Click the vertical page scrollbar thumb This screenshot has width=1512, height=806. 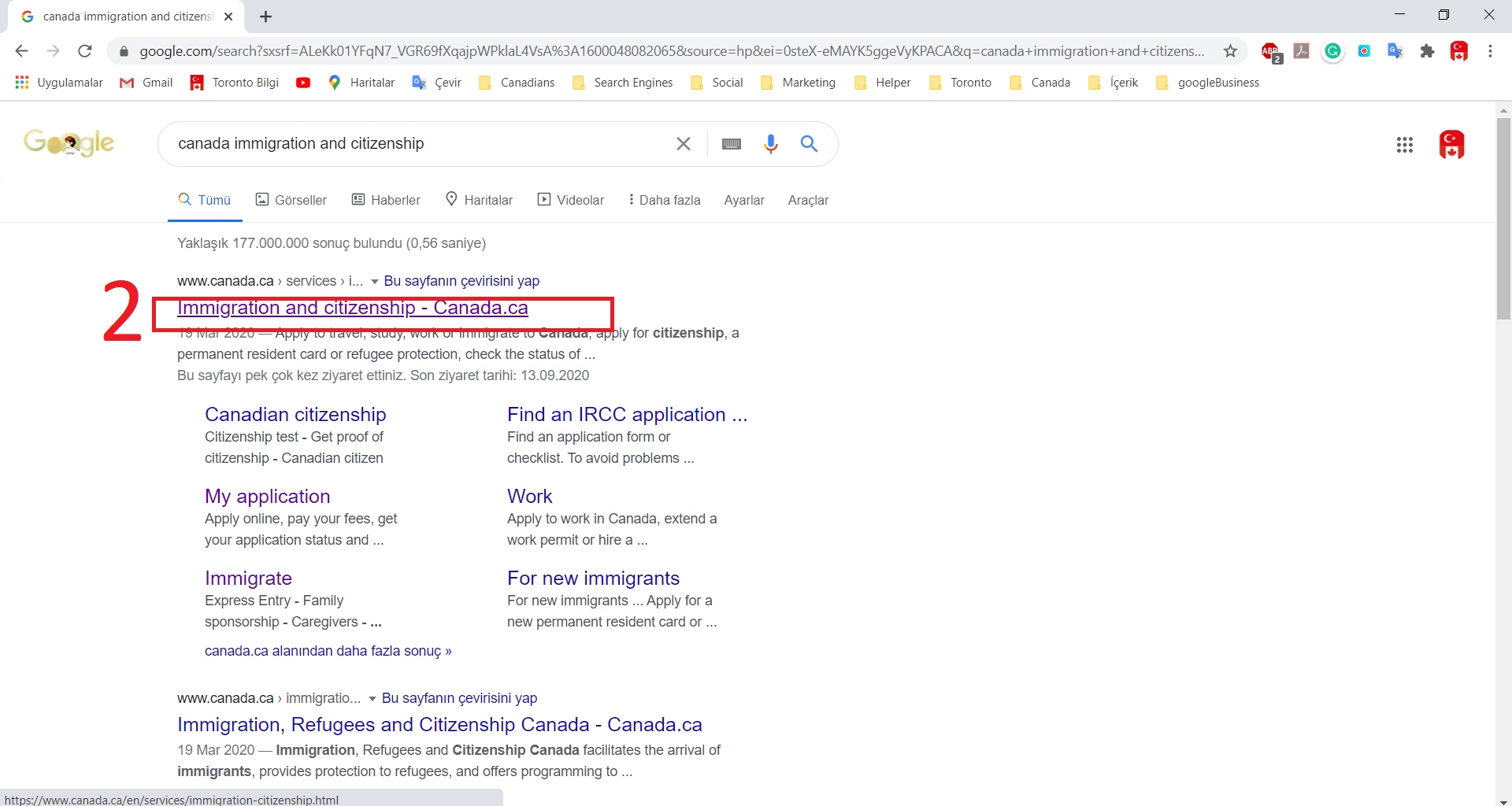[1503, 219]
